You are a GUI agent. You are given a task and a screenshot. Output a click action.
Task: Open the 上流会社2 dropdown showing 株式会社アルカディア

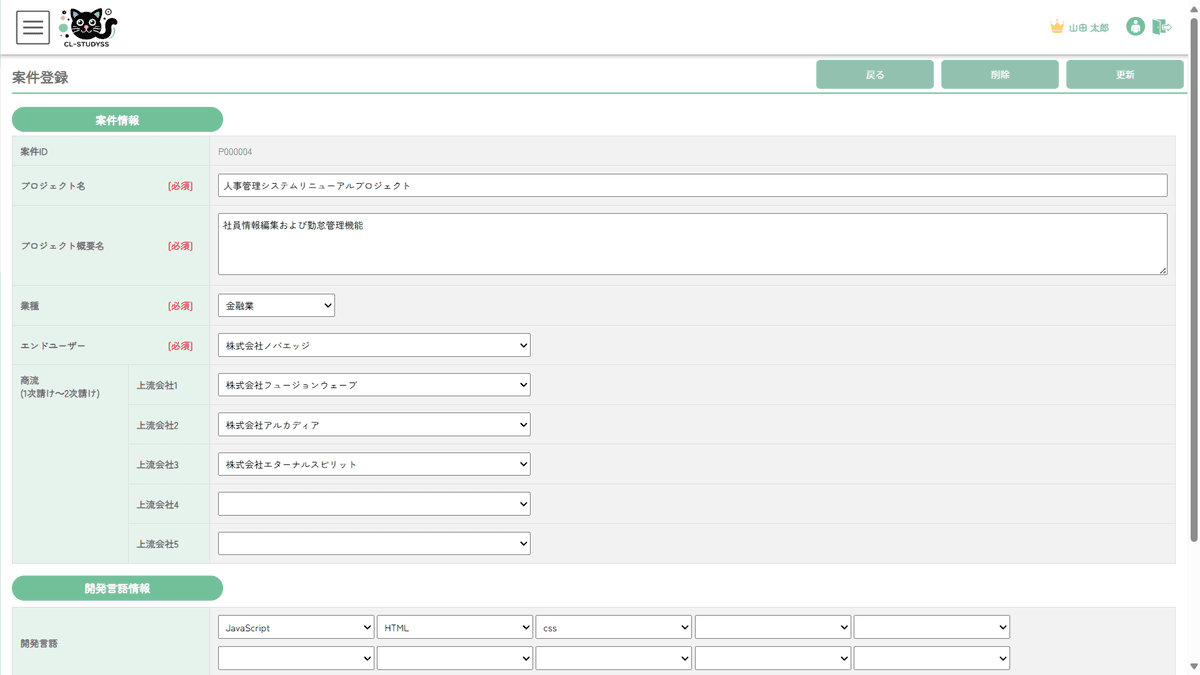tap(374, 425)
